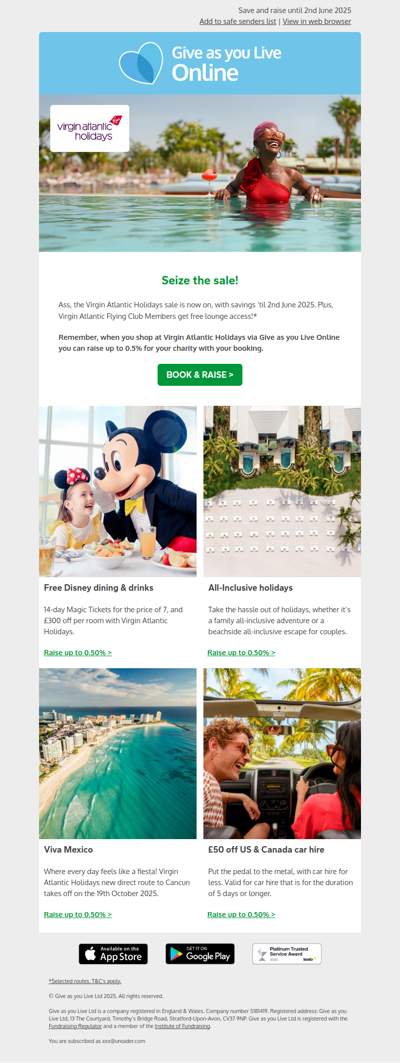Follow Raise up to 0.50% under car hire
Viewport: 400px width, 1063px height.
[x=241, y=915]
